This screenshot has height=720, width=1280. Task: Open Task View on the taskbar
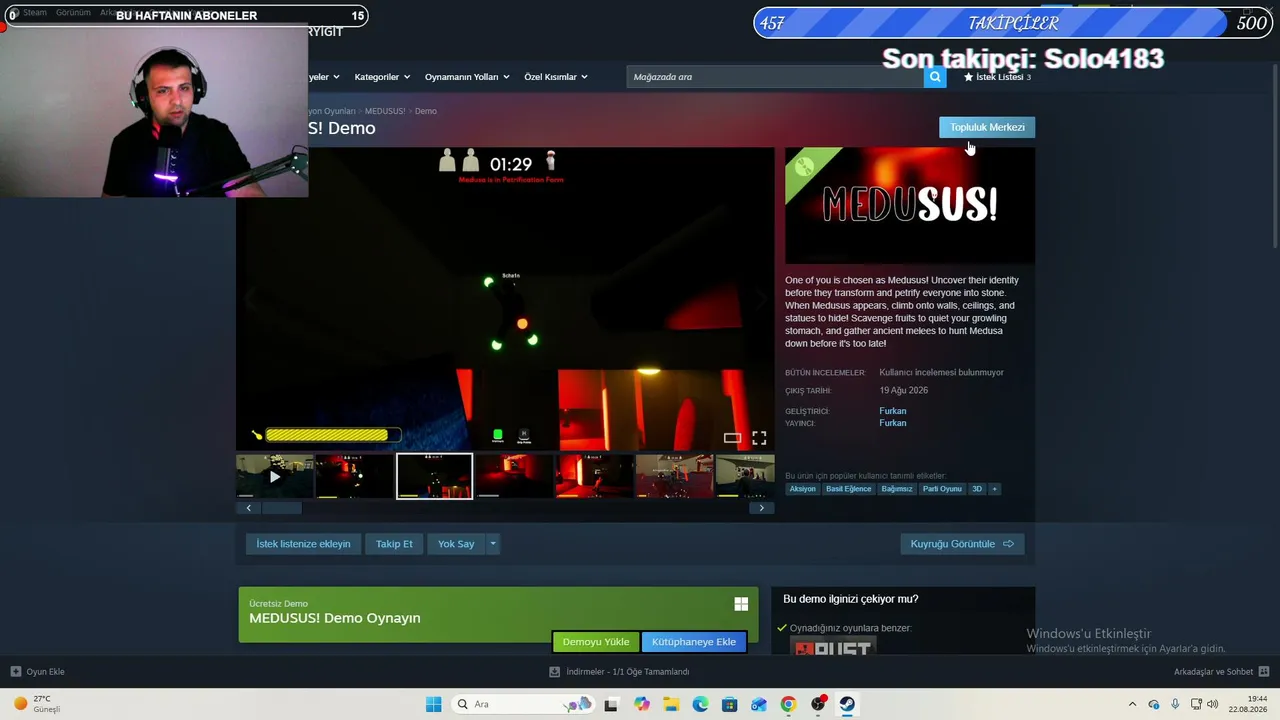(x=611, y=704)
